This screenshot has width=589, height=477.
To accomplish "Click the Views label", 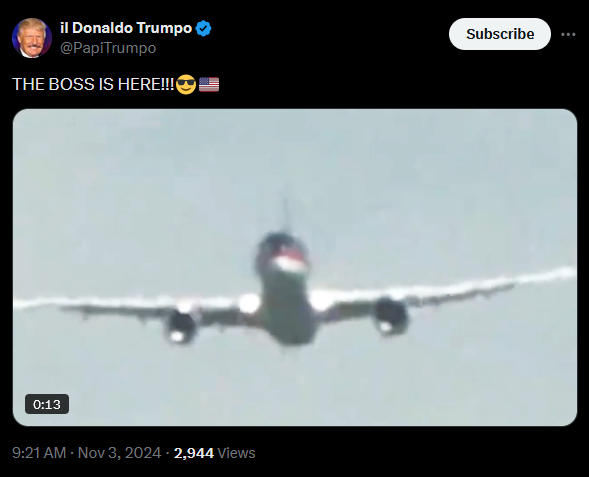I will tap(236, 453).
